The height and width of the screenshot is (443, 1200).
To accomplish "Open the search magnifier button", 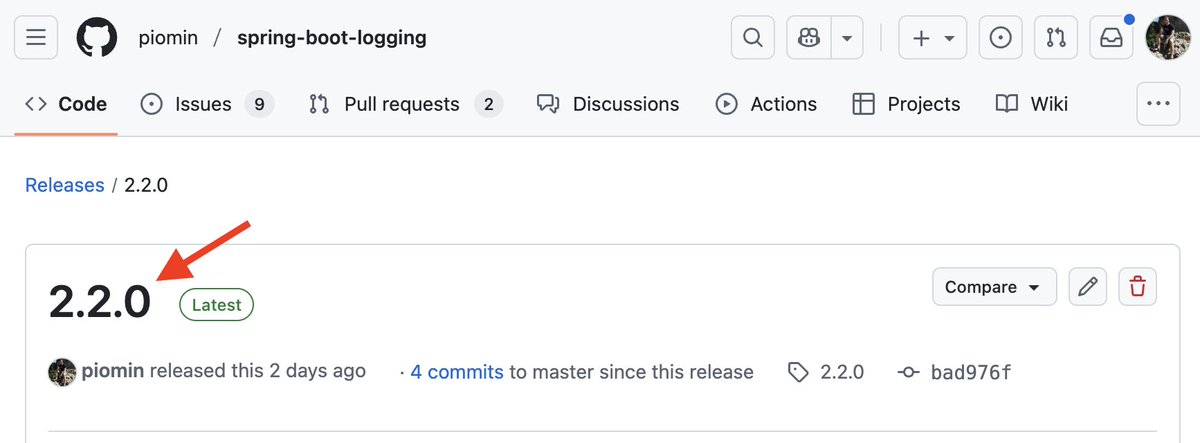I will pos(753,38).
